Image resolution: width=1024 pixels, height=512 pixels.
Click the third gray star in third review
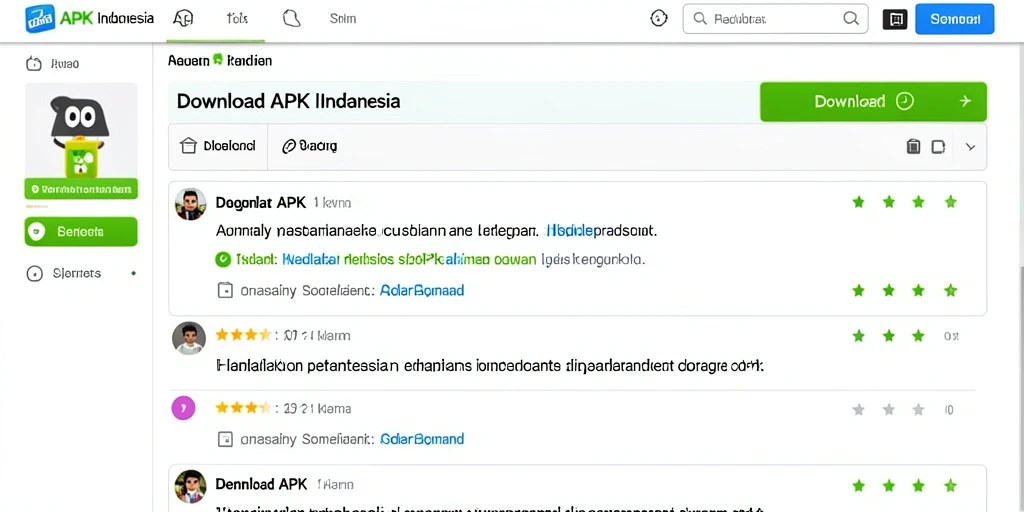[918, 409]
